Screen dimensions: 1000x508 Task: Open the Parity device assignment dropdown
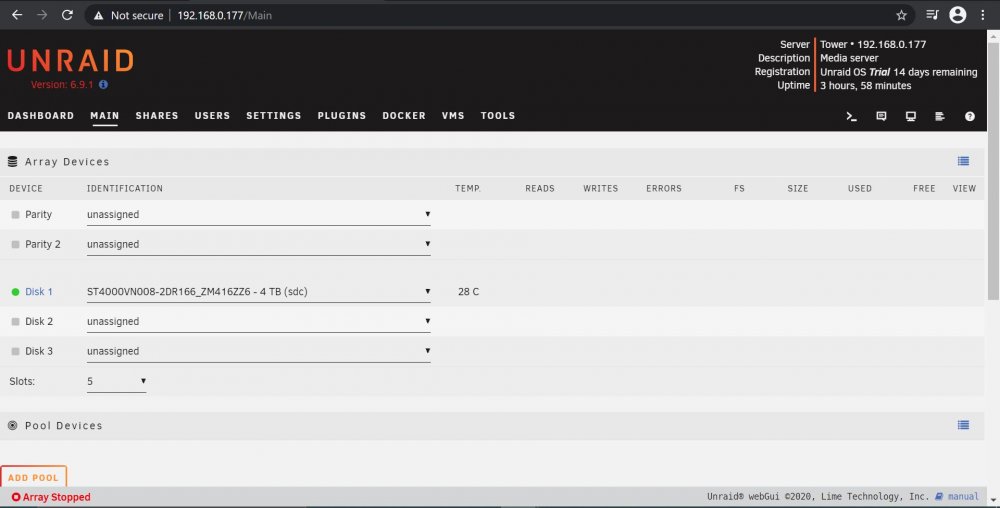click(x=258, y=215)
